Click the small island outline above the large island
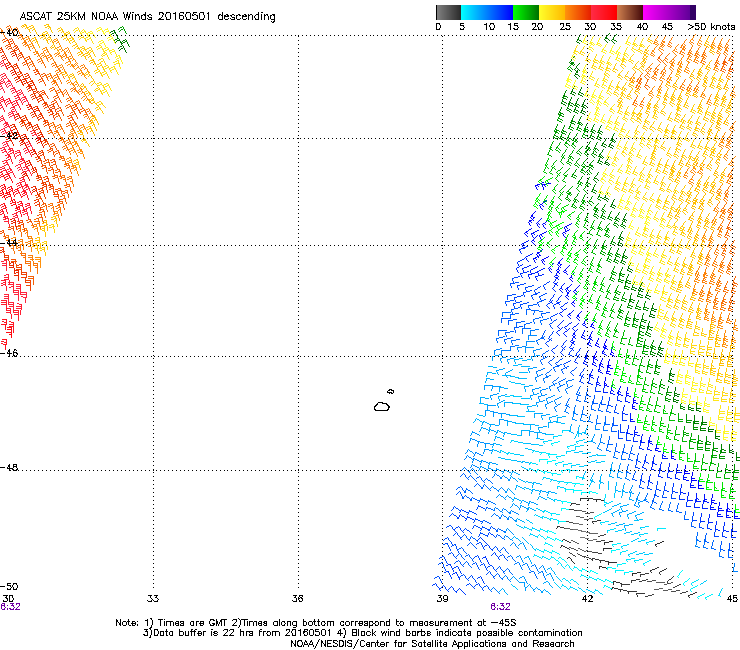Viewport: 740px width, 650px height. coord(390,391)
